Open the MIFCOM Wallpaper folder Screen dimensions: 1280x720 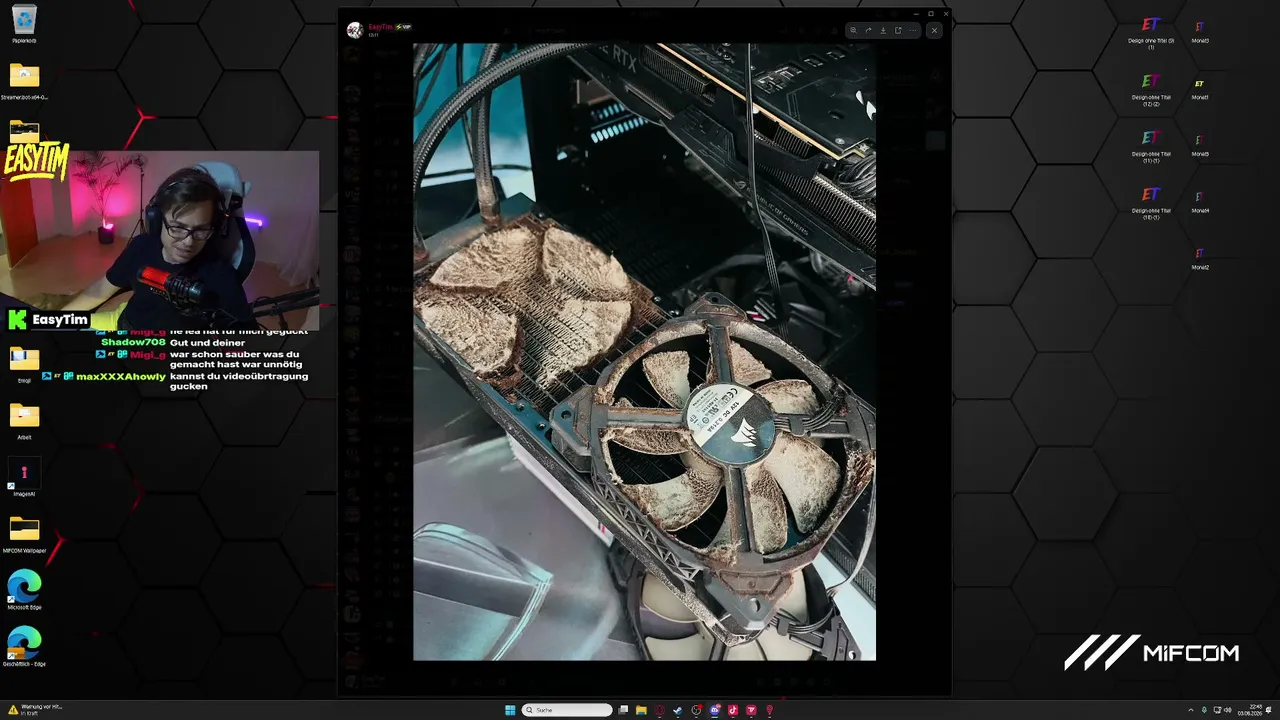point(24,534)
